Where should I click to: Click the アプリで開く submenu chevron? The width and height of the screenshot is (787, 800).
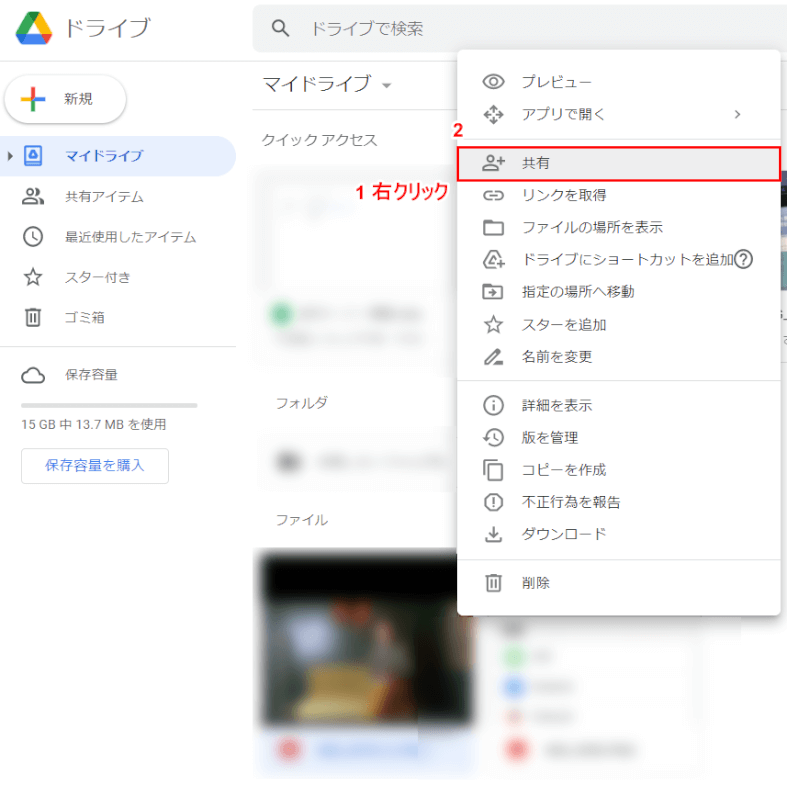[737, 114]
